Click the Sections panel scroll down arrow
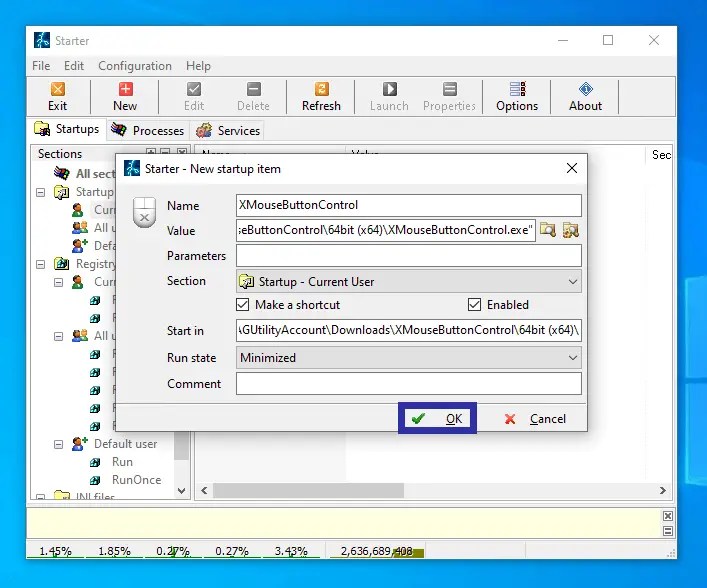707x588 pixels. tap(182, 491)
